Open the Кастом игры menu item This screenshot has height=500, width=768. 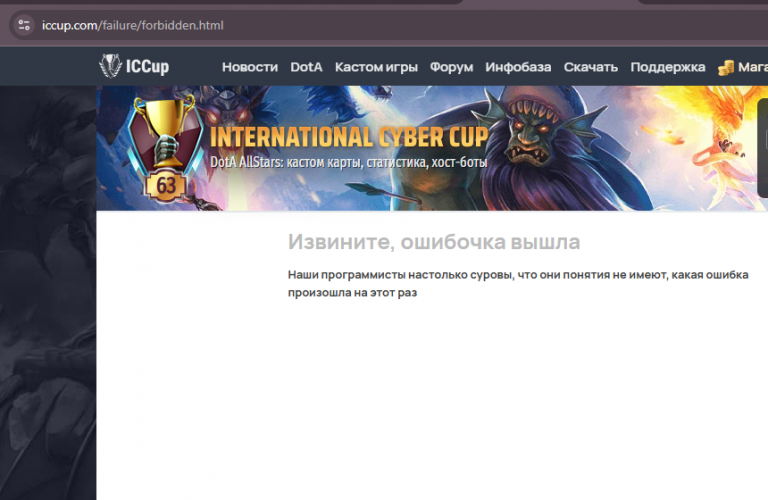376,67
